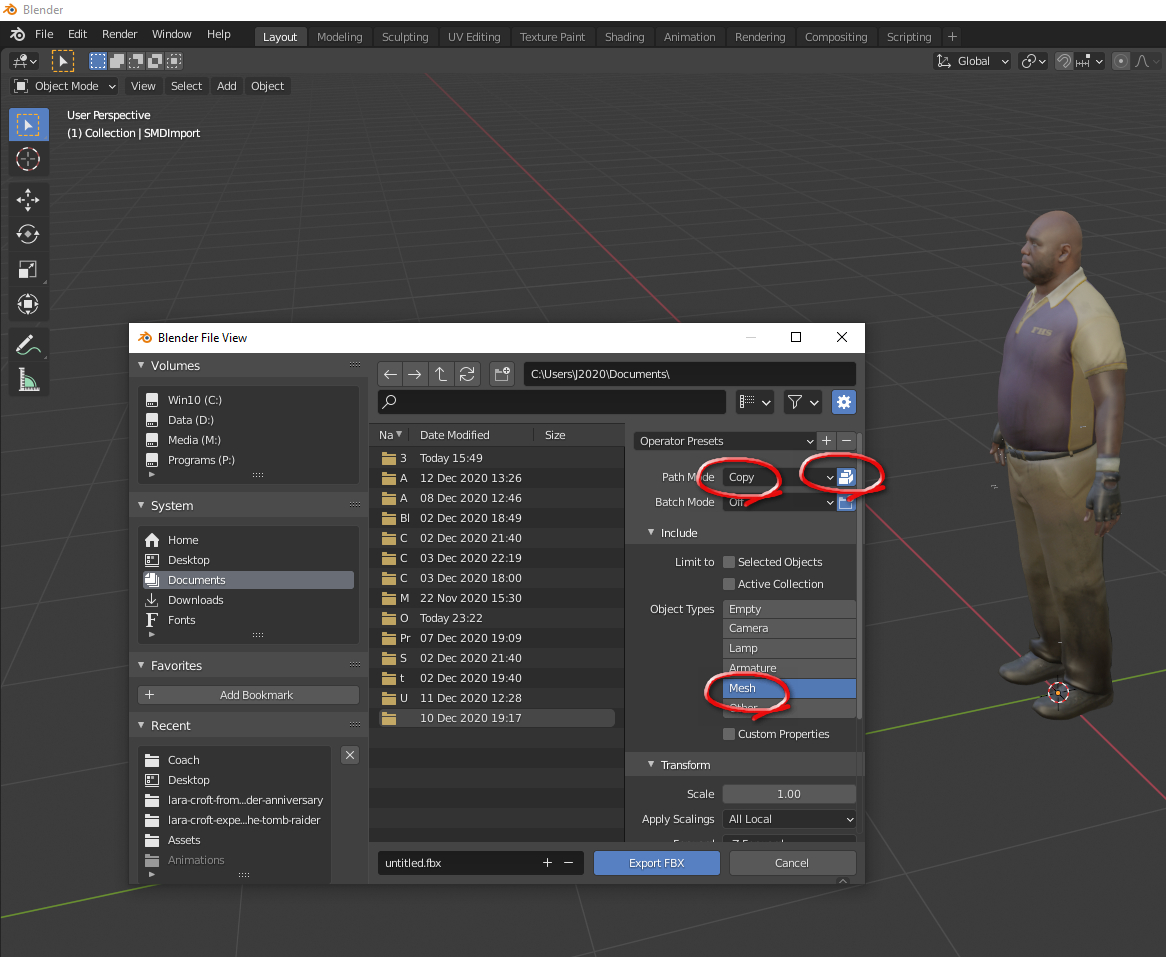Image resolution: width=1166 pixels, height=957 pixels.
Task: Select the Transform tool
Action: [28, 304]
